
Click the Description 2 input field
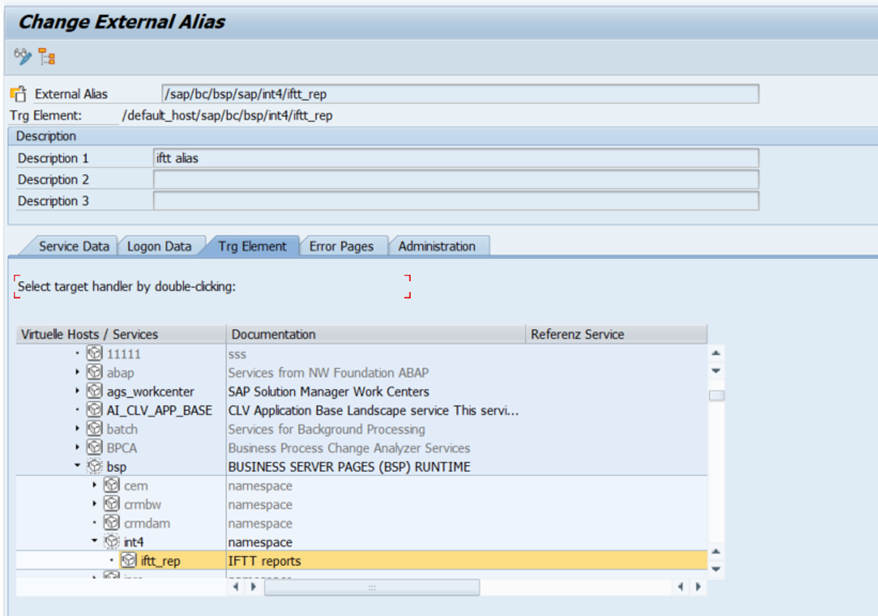pyautogui.click(x=455, y=180)
